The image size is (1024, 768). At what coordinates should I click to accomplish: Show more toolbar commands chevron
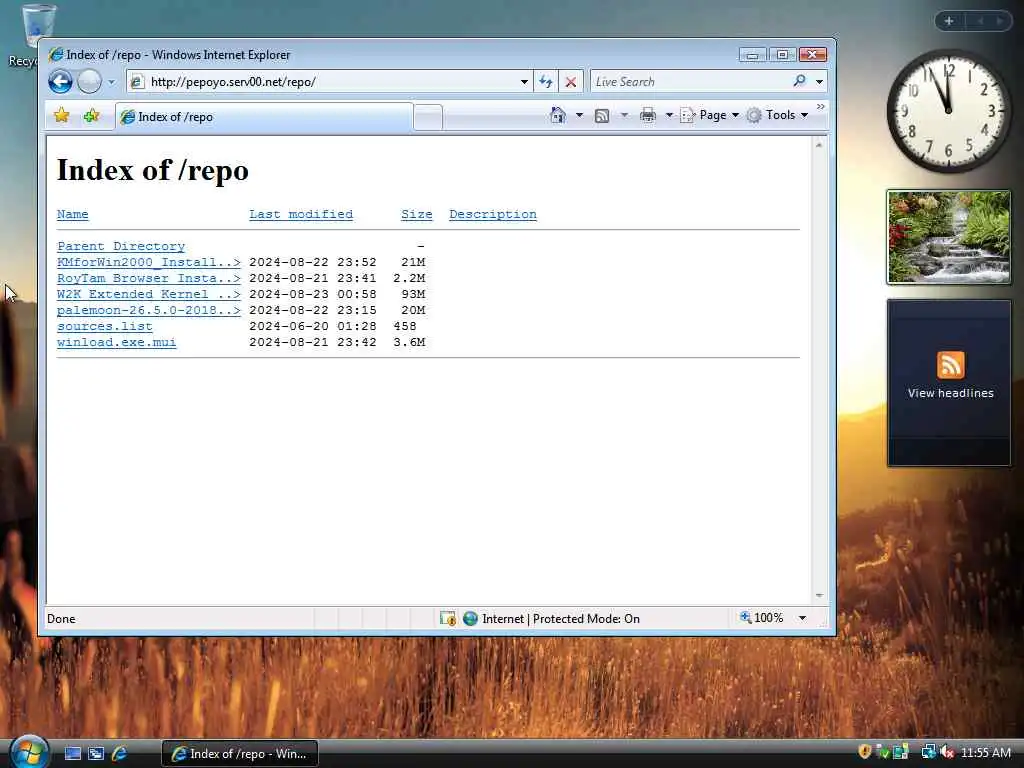820,106
